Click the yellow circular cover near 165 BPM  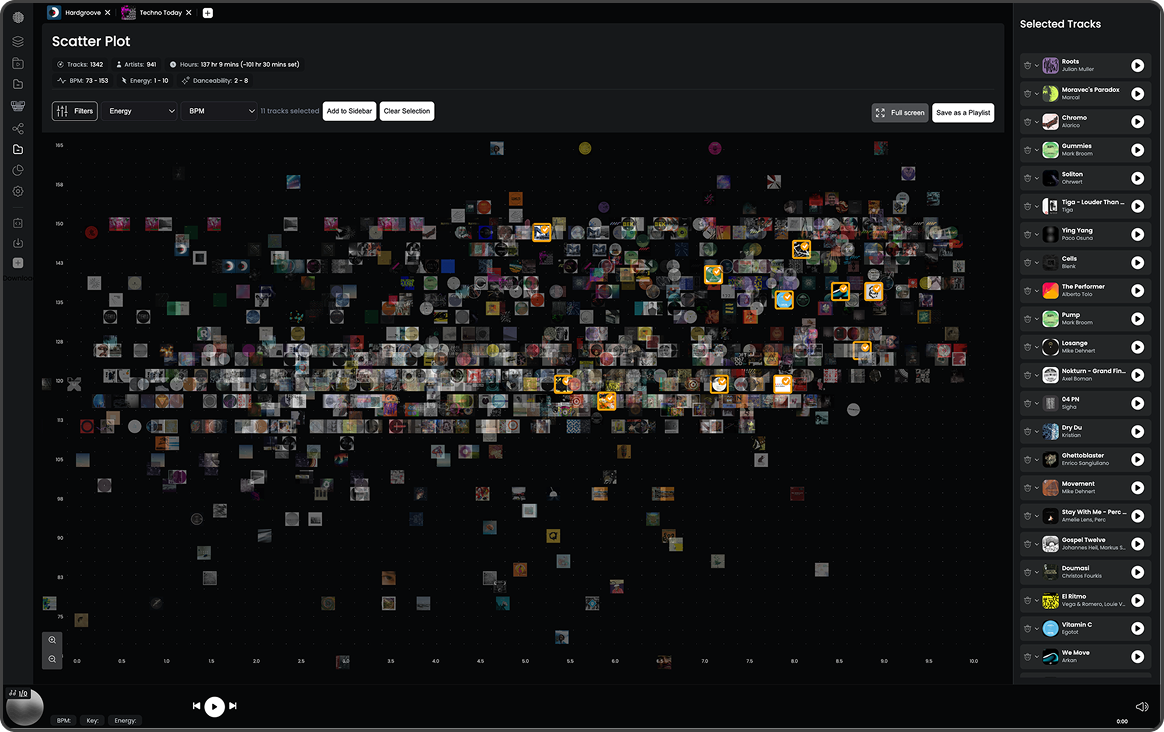click(585, 148)
